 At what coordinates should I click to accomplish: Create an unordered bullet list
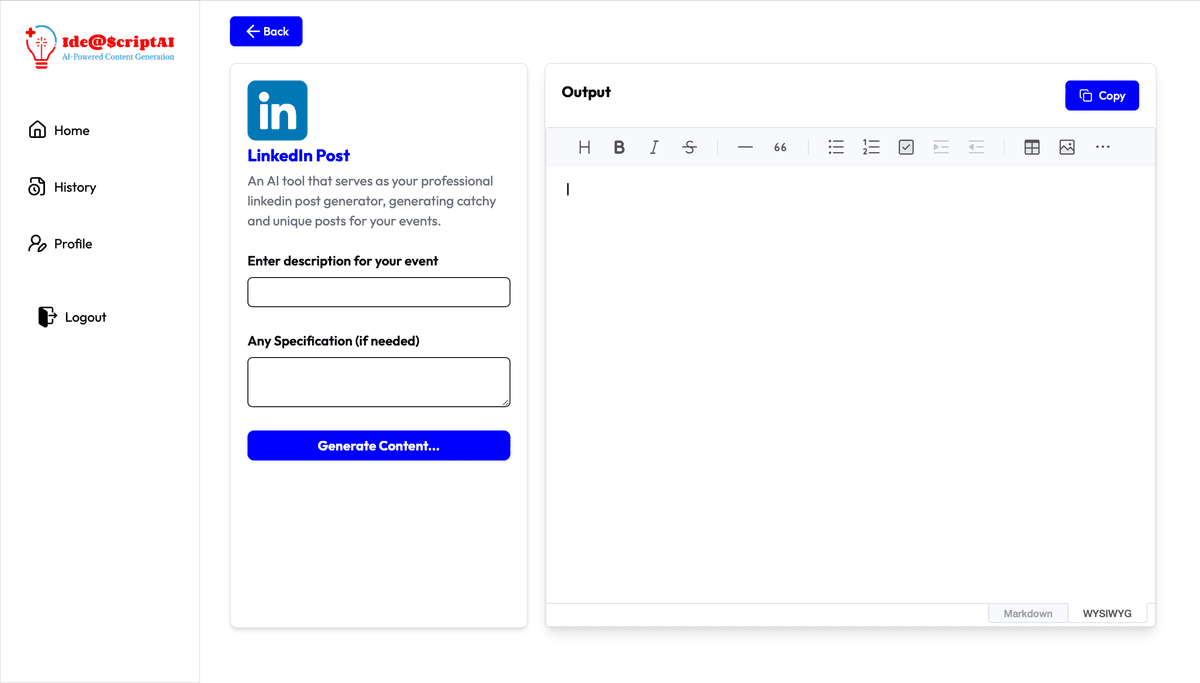(x=836, y=147)
